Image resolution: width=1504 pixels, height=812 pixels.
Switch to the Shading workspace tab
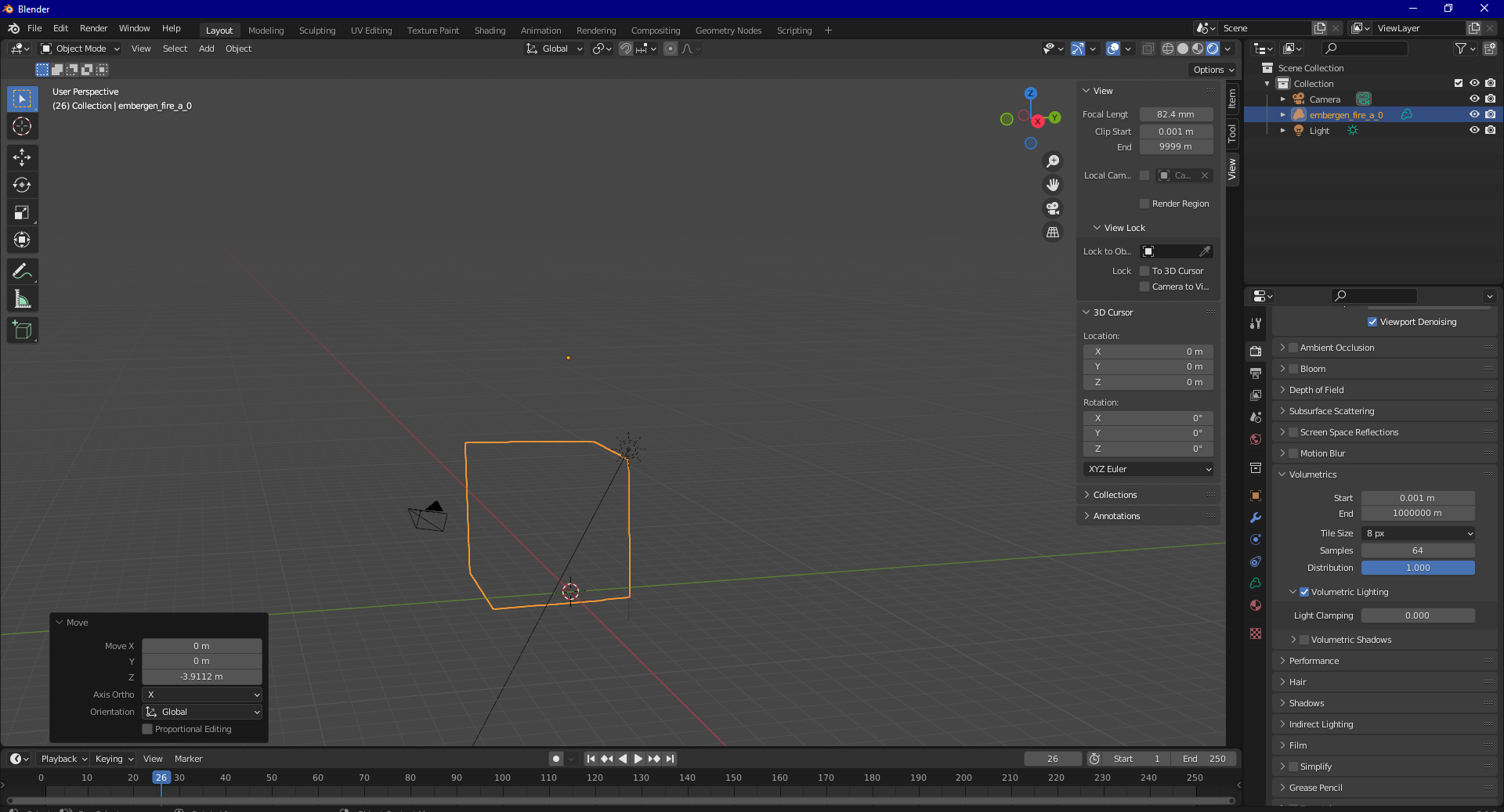(490, 31)
